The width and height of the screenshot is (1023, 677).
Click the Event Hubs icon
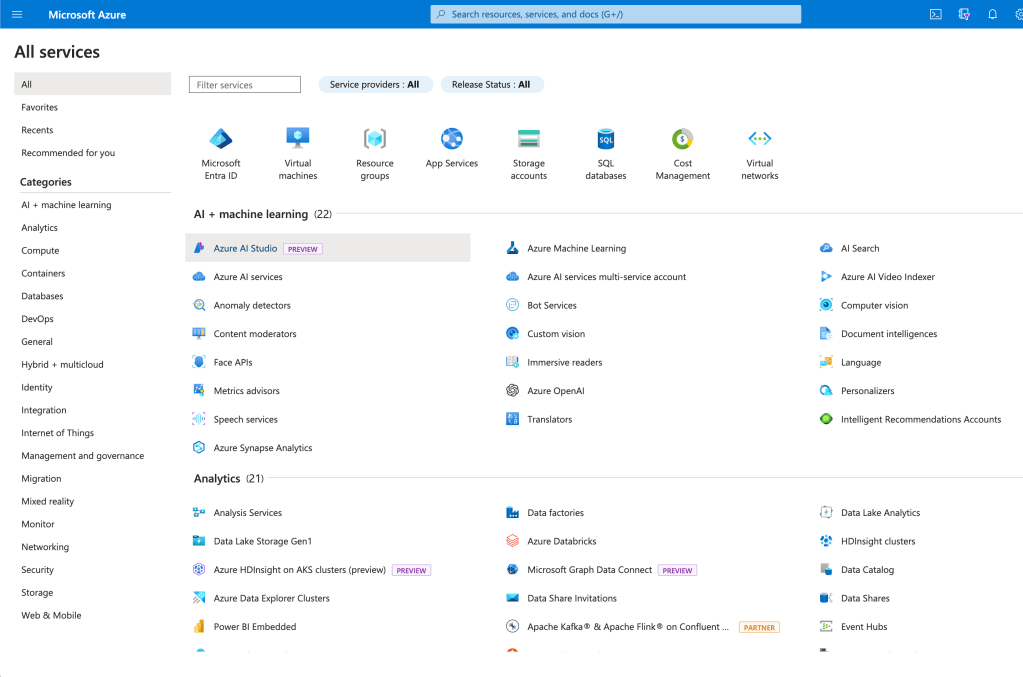tap(826, 627)
